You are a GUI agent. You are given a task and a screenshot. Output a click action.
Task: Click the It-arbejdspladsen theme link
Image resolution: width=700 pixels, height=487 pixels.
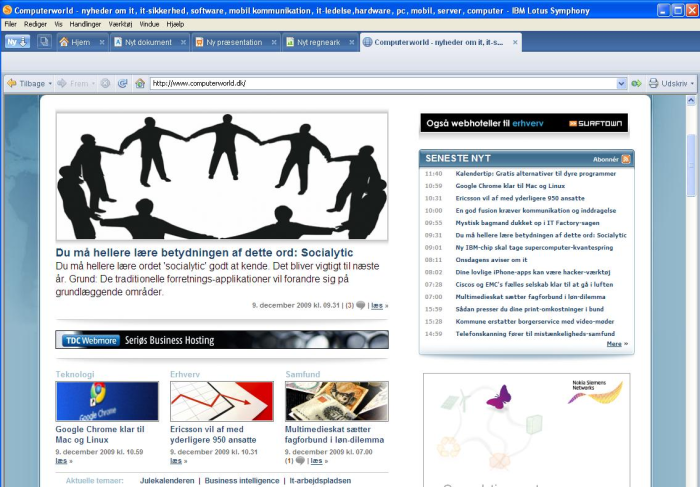pos(320,481)
